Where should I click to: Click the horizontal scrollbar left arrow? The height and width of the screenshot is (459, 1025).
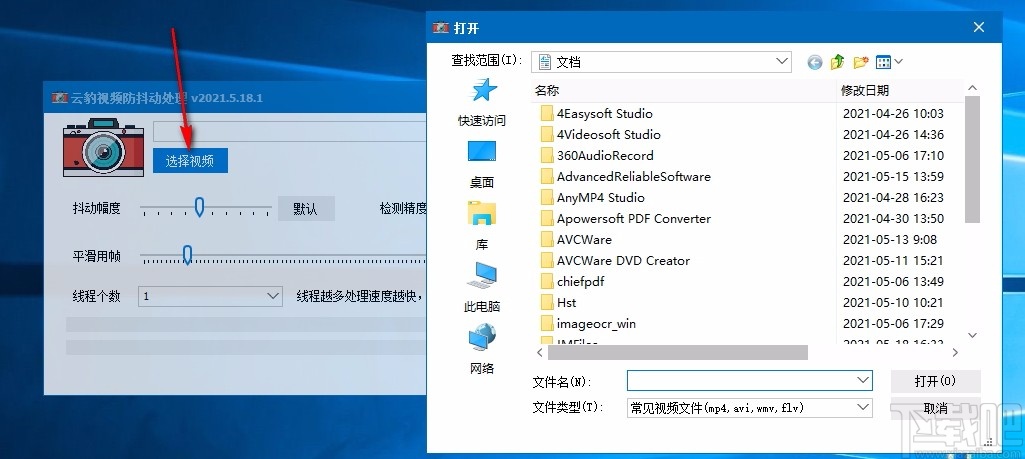tap(540, 352)
